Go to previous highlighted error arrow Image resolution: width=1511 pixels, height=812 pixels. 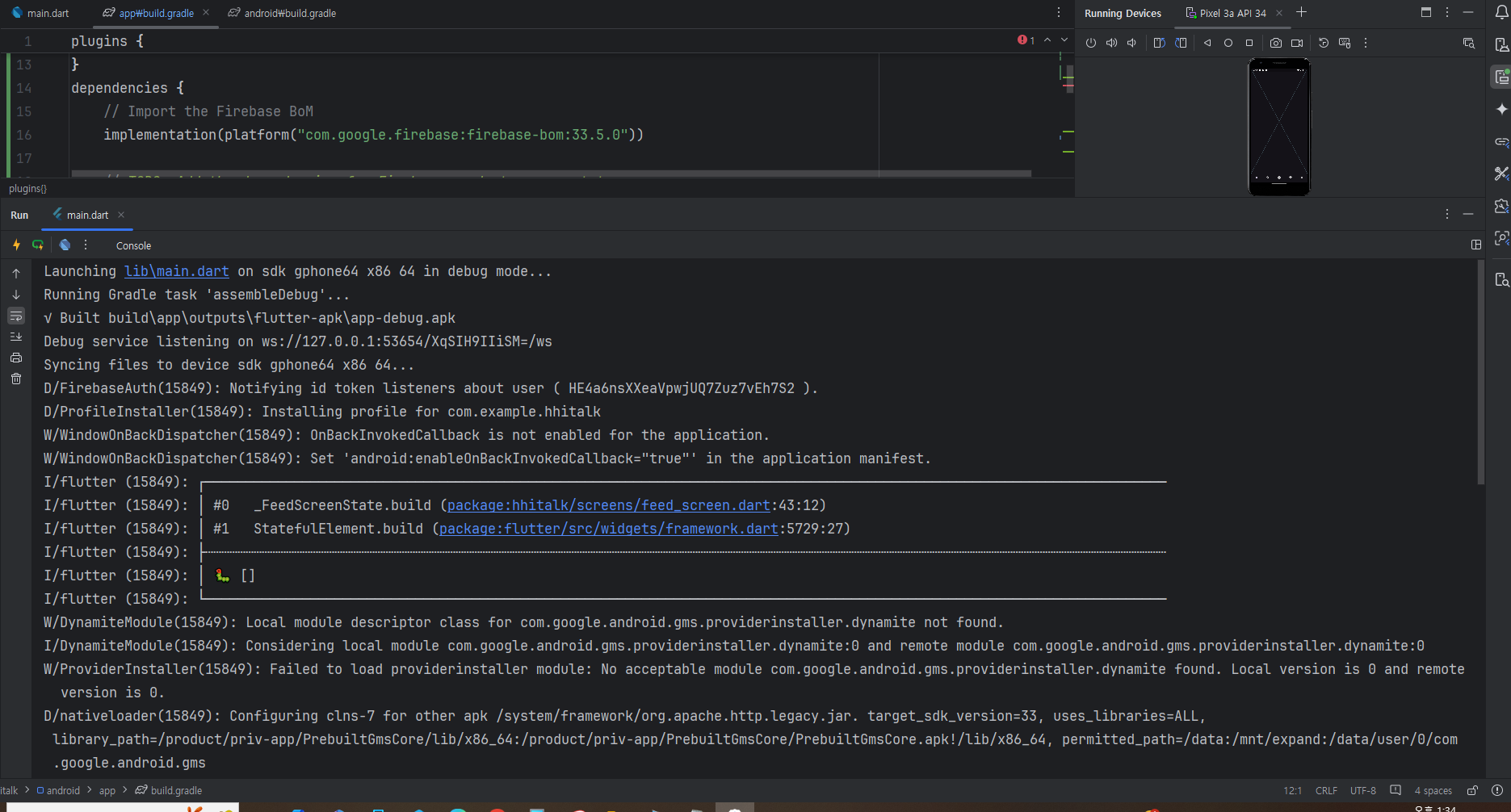tap(1047, 40)
